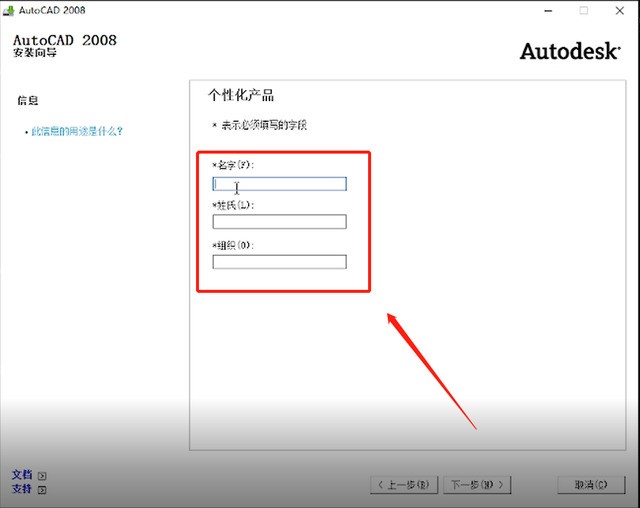Click the arrow icon beside 文档
This screenshot has height=508, width=640.
click(x=42, y=476)
